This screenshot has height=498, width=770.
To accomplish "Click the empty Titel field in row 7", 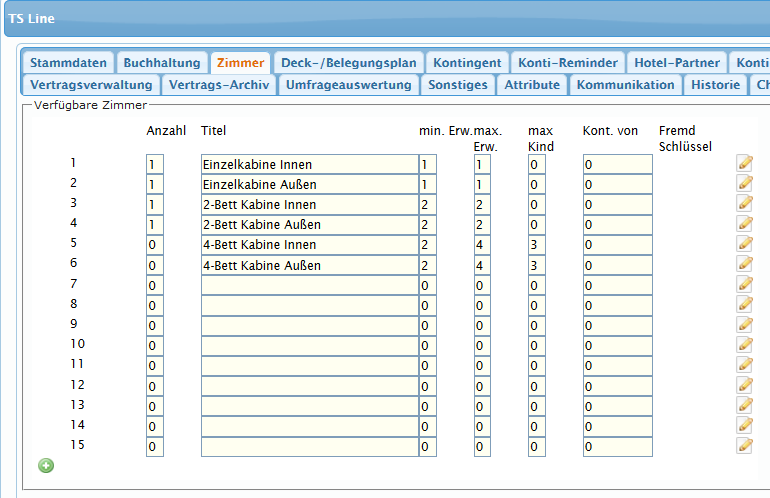I will [x=309, y=286].
